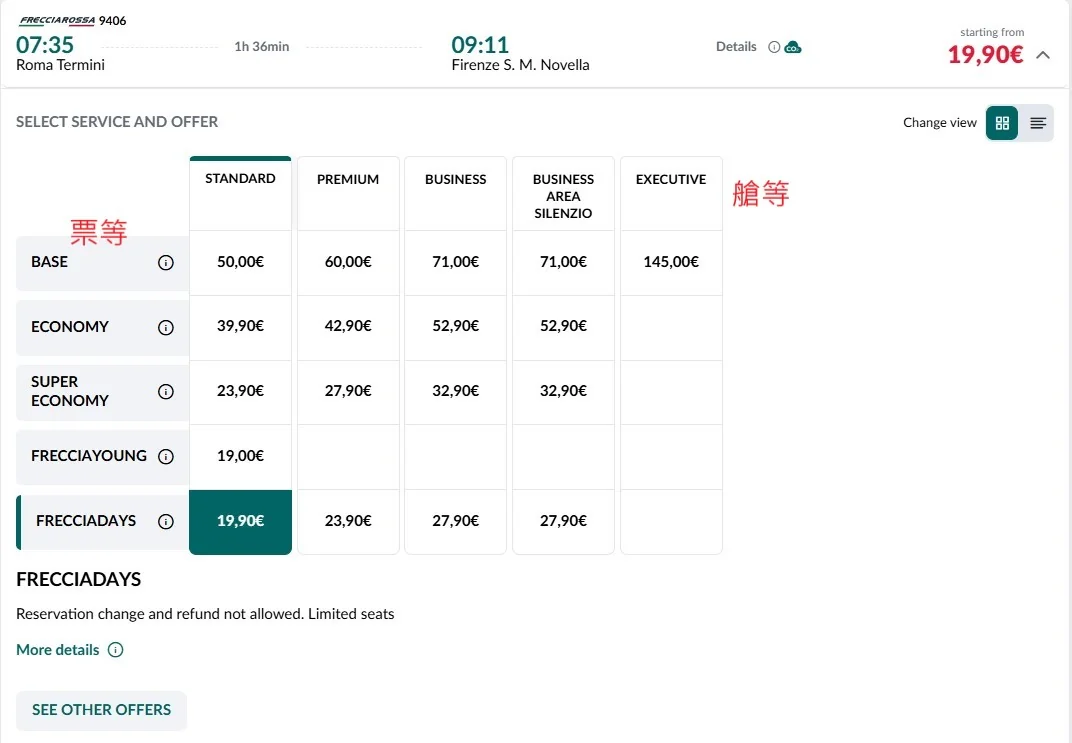
Task: Click the info icon next to More details
Action: pos(116,649)
